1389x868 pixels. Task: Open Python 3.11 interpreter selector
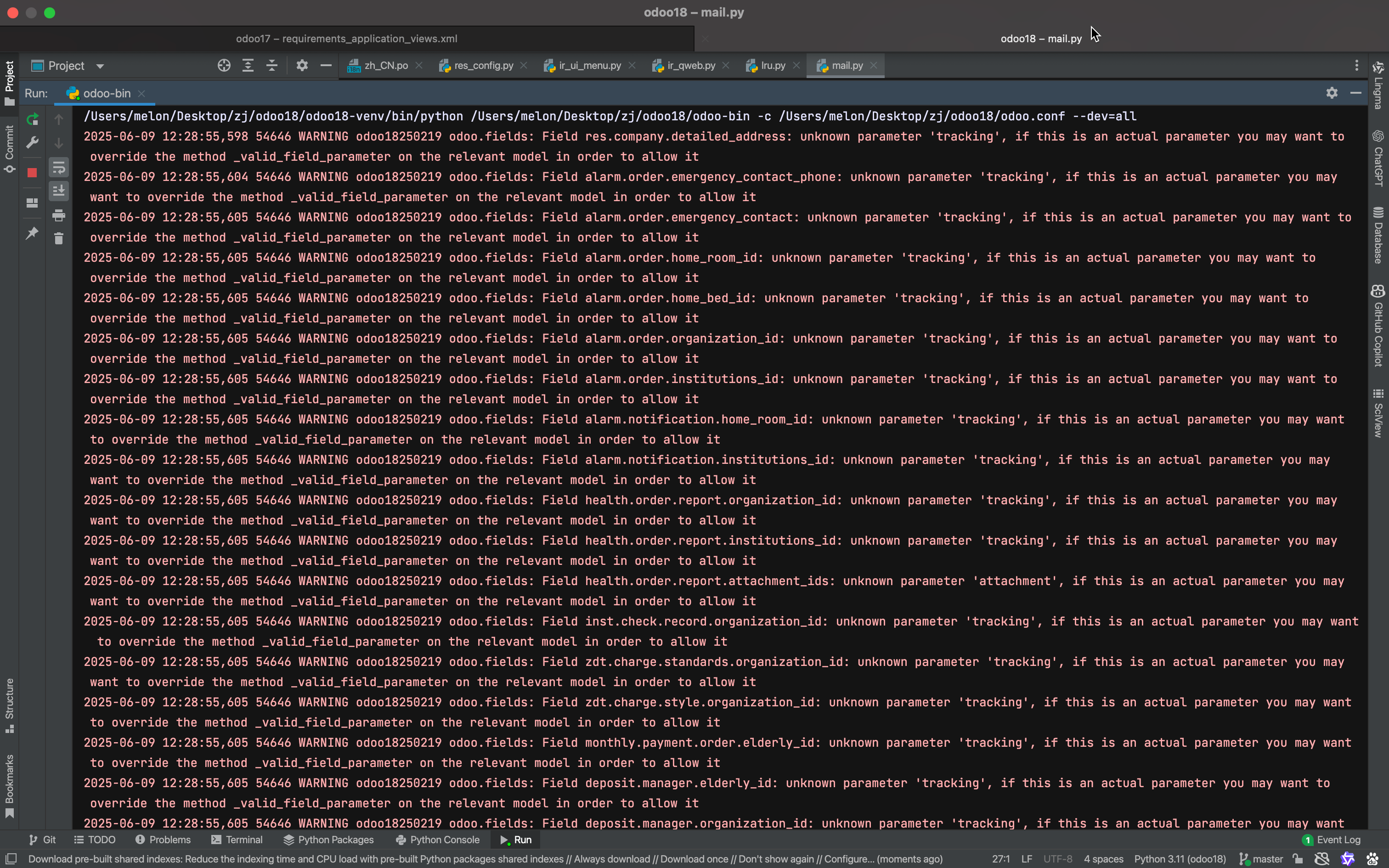point(1180,859)
